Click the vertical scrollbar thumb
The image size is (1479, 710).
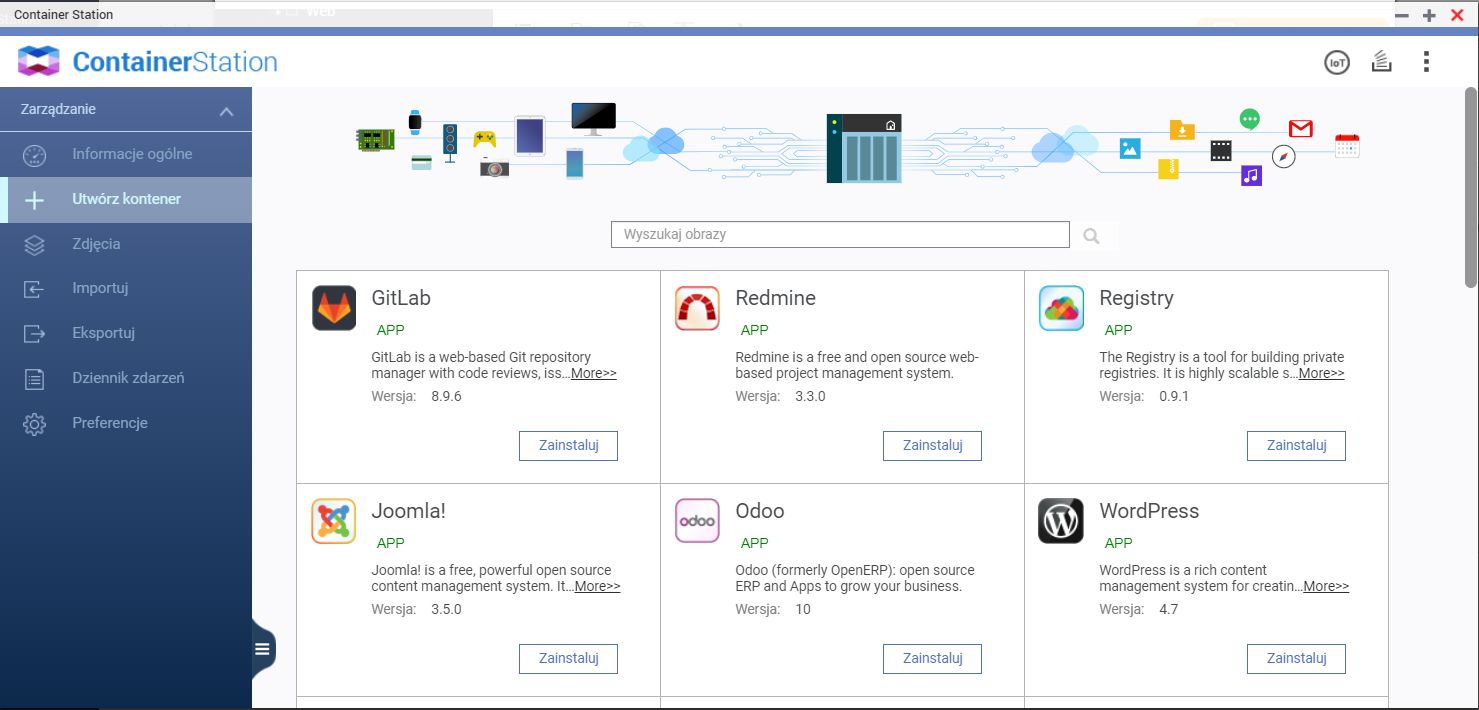tap(1471, 187)
